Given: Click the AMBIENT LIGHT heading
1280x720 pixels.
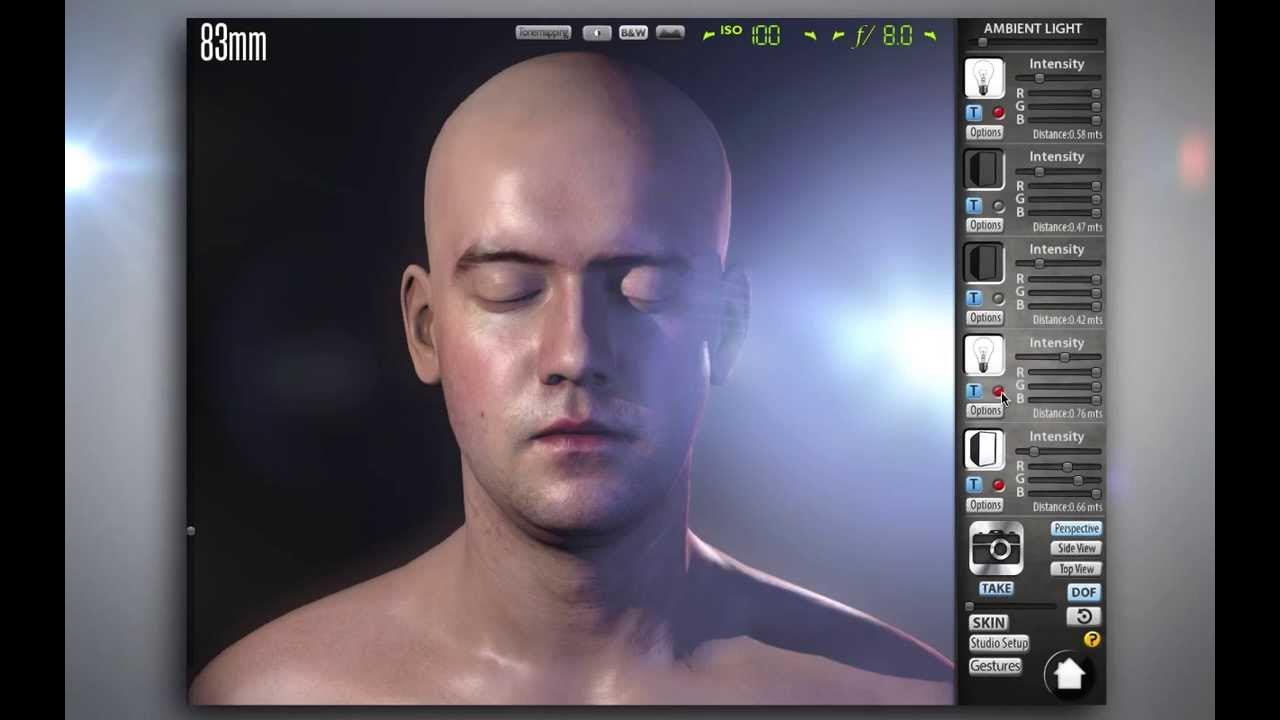Looking at the screenshot, I should pos(1032,29).
